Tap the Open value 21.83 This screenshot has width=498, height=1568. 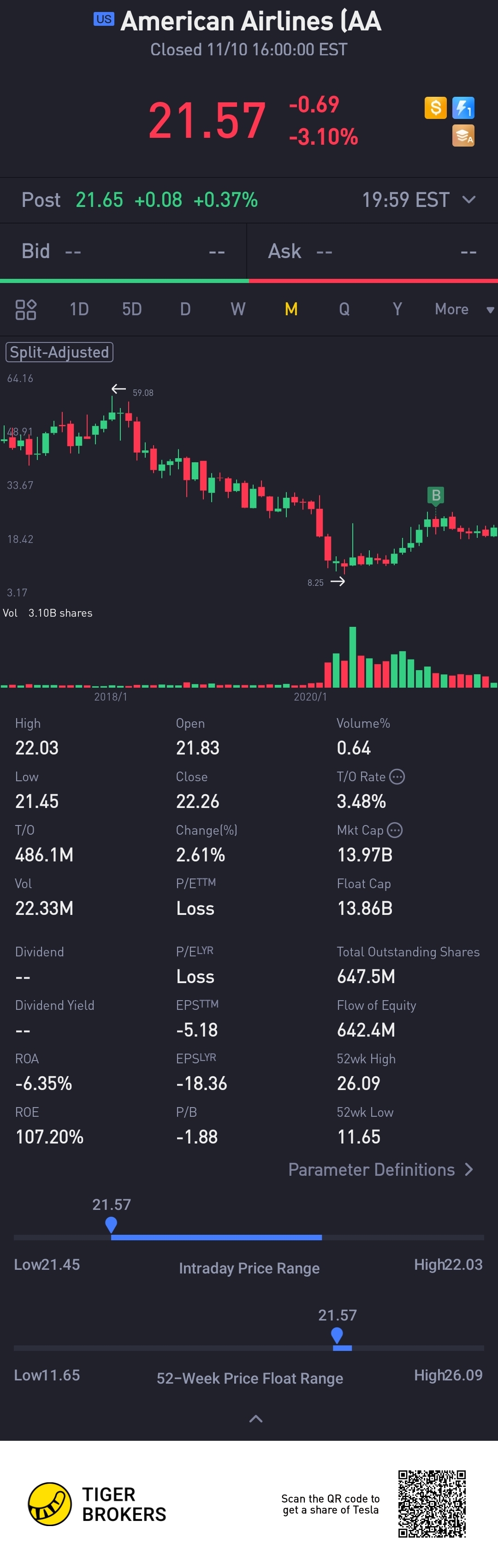(x=197, y=748)
